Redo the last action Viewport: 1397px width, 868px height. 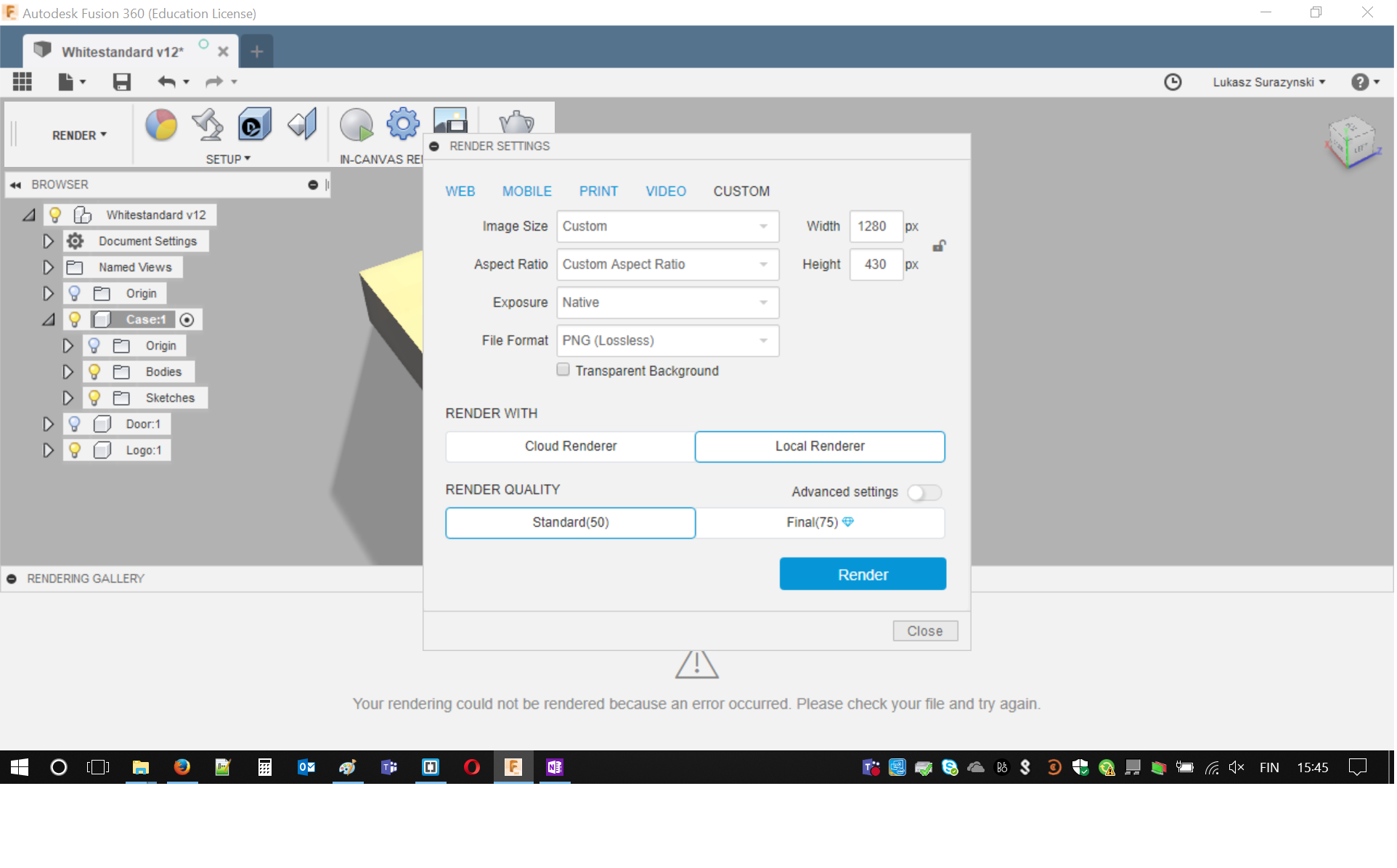(x=213, y=81)
